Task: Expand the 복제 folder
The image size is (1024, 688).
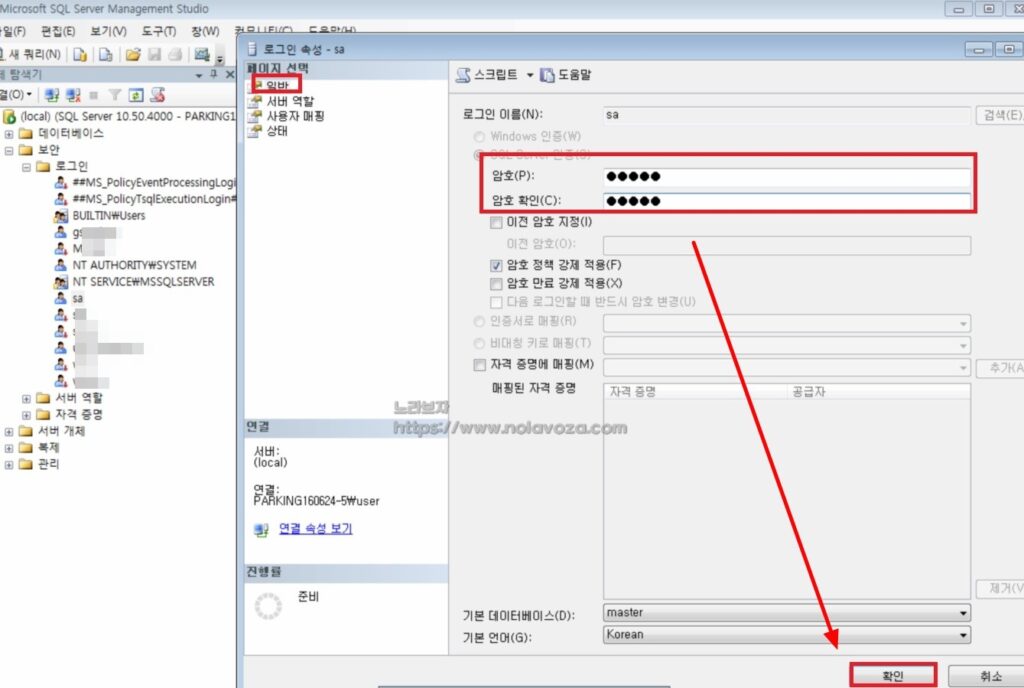Action: 8,448
